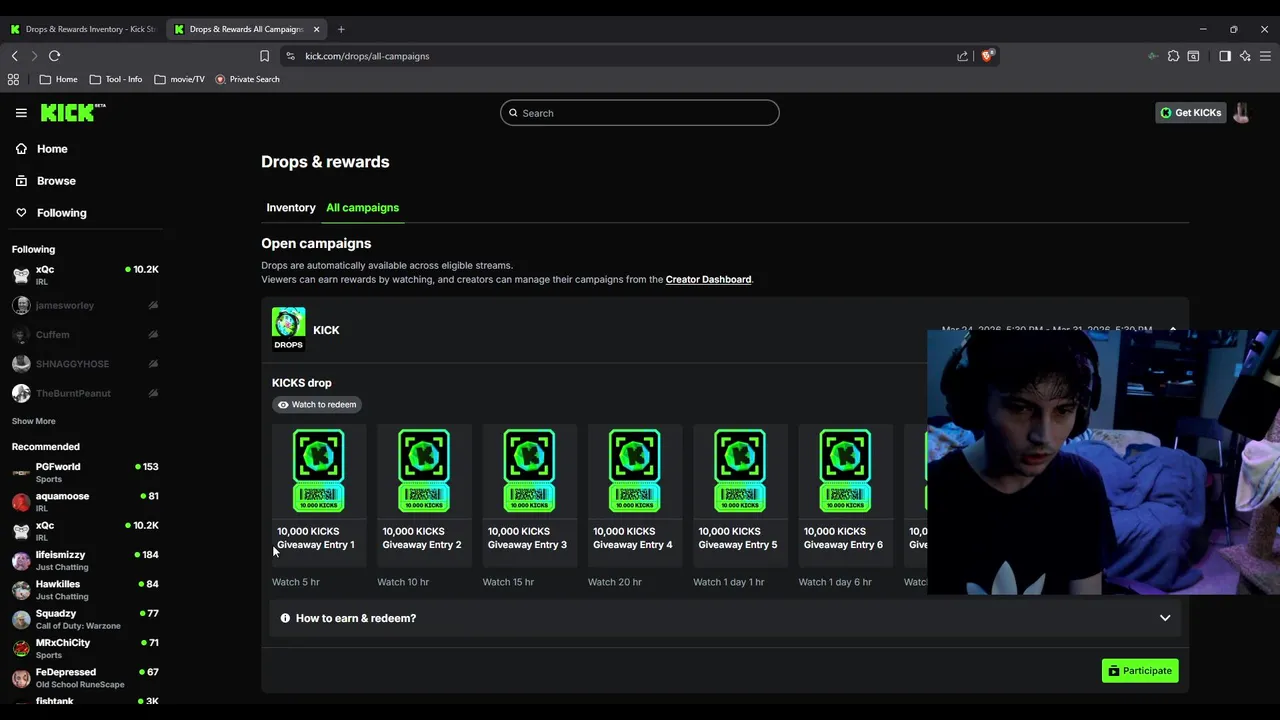Close the All Campaigns browser tab
The image size is (1280, 720).
pos(317,29)
